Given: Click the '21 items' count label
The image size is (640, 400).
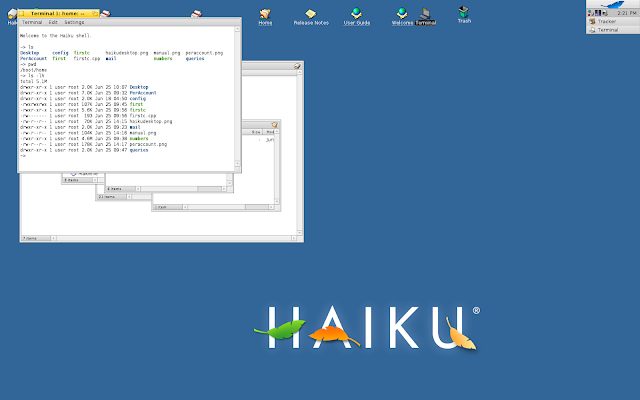Looking at the screenshot, I should click(107, 197).
